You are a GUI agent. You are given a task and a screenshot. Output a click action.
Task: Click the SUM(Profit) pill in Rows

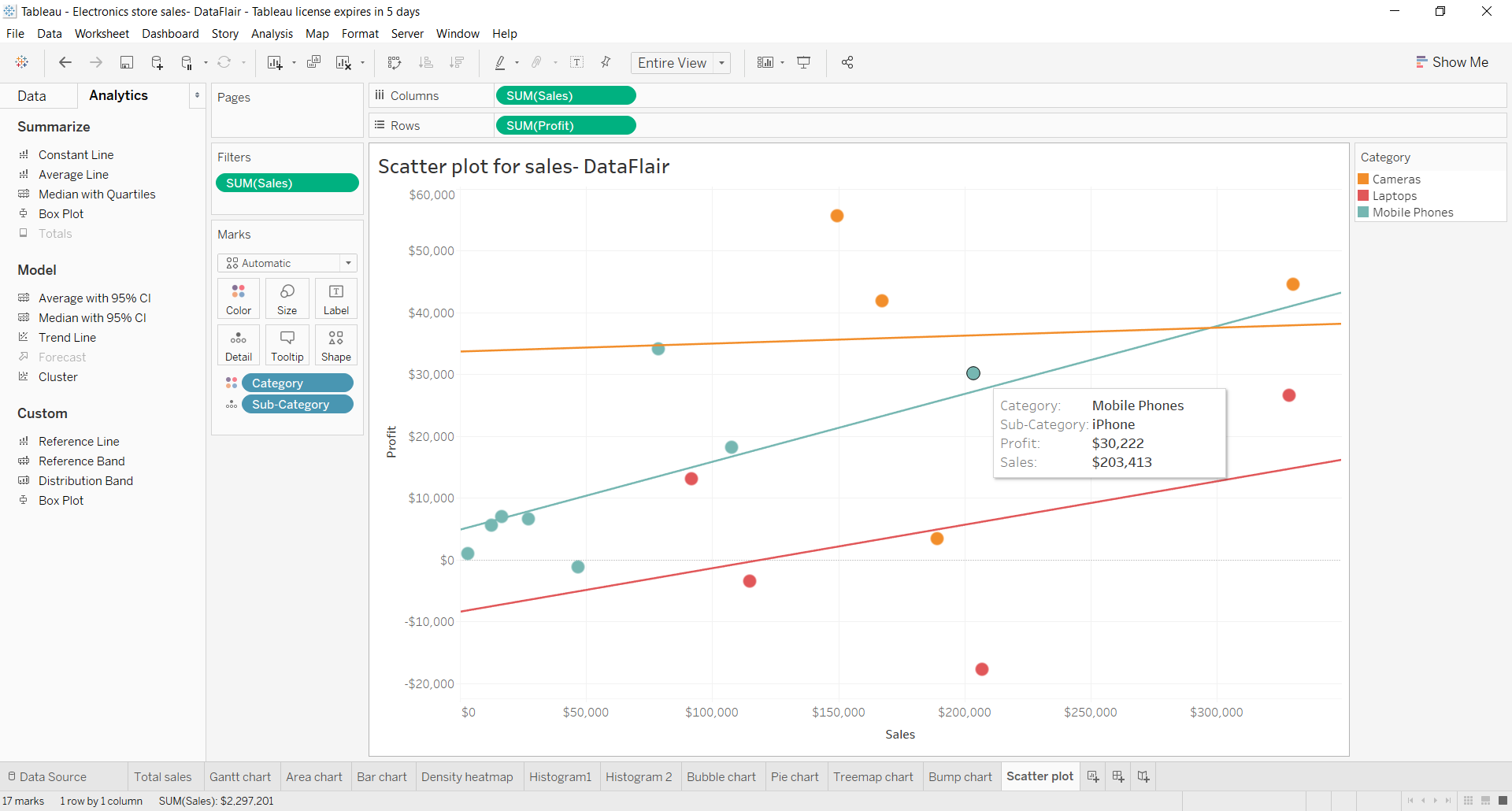tap(565, 125)
